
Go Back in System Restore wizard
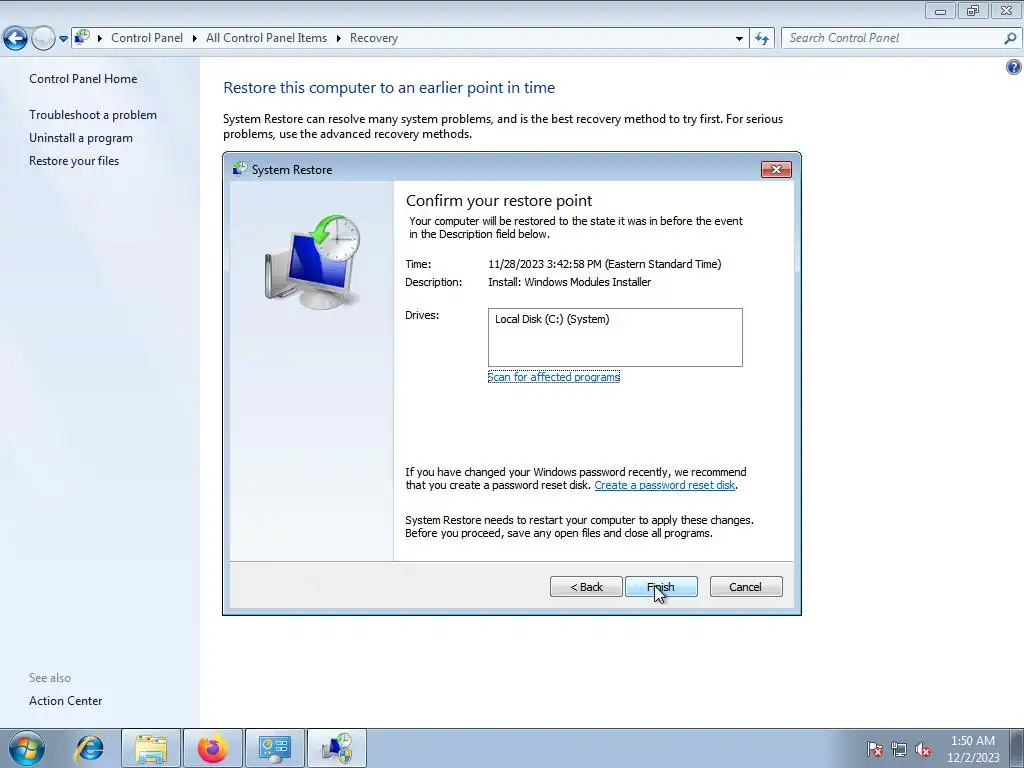[586, 587]
